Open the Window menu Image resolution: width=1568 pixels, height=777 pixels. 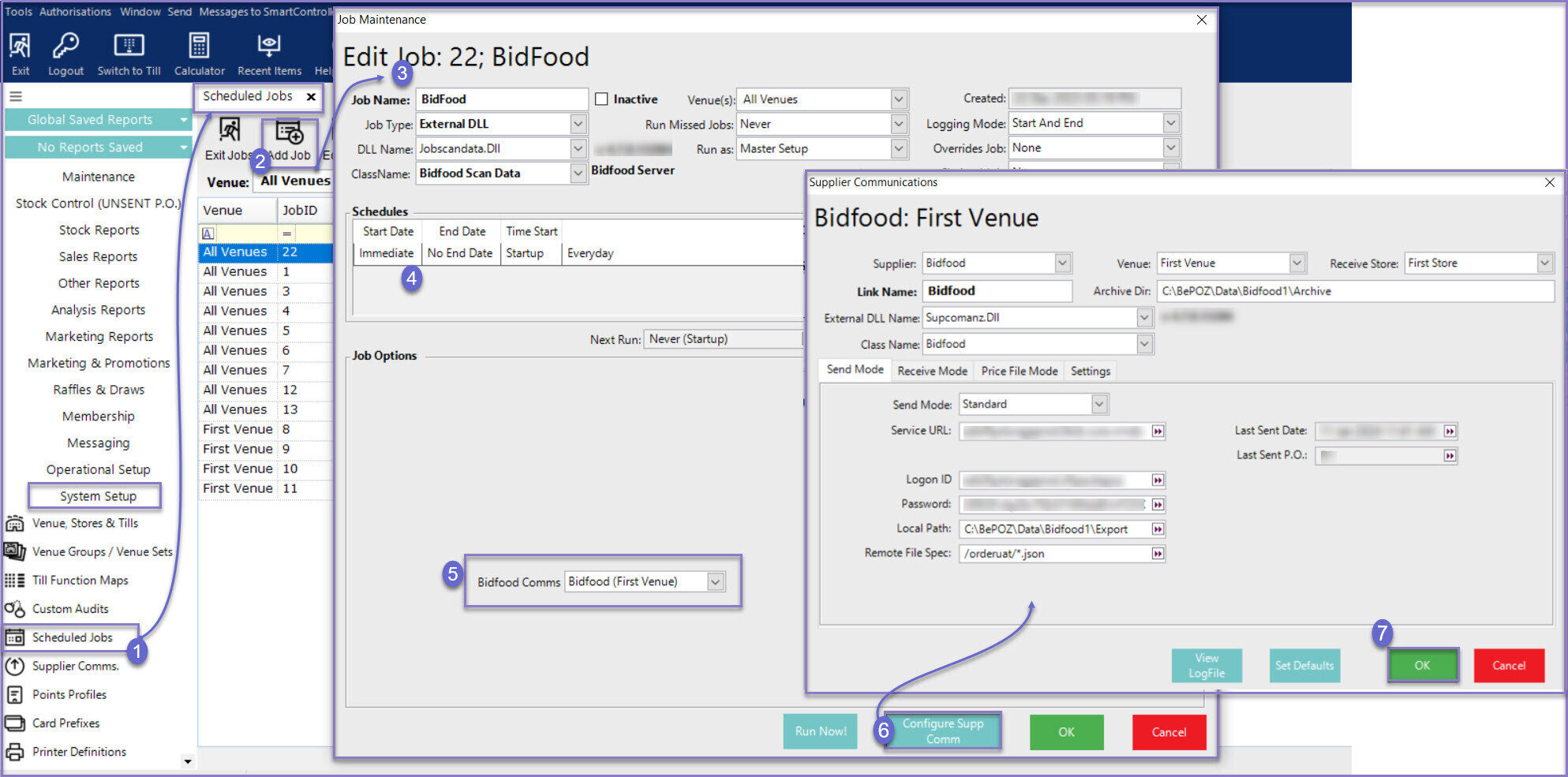[140, 12]
